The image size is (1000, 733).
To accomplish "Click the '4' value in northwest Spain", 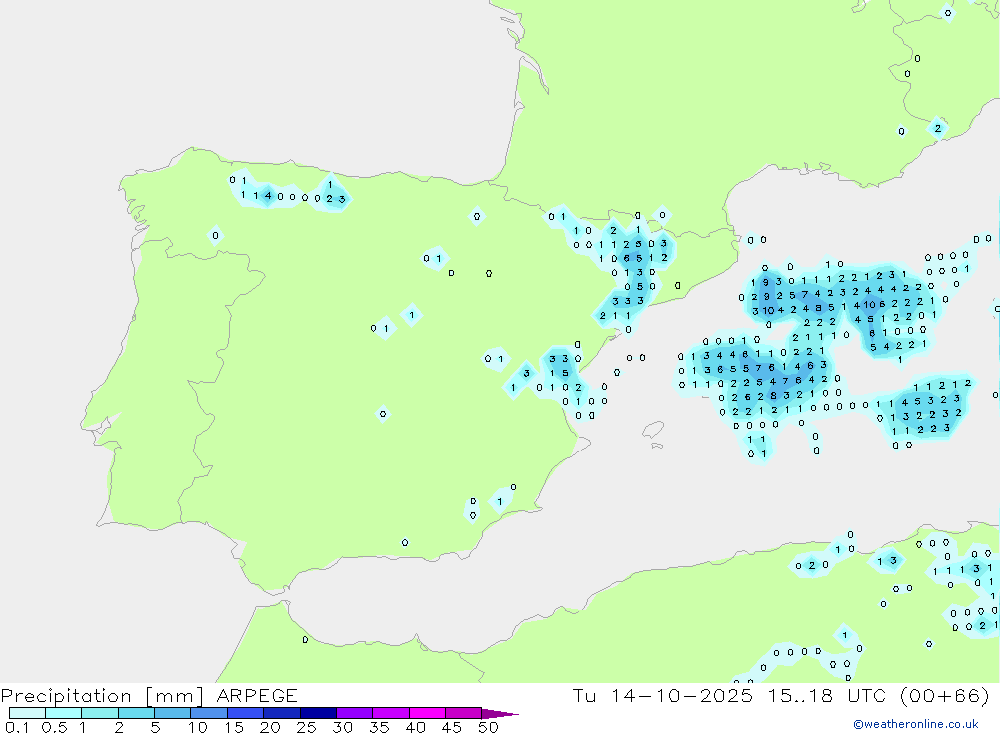I will point(268,196).
